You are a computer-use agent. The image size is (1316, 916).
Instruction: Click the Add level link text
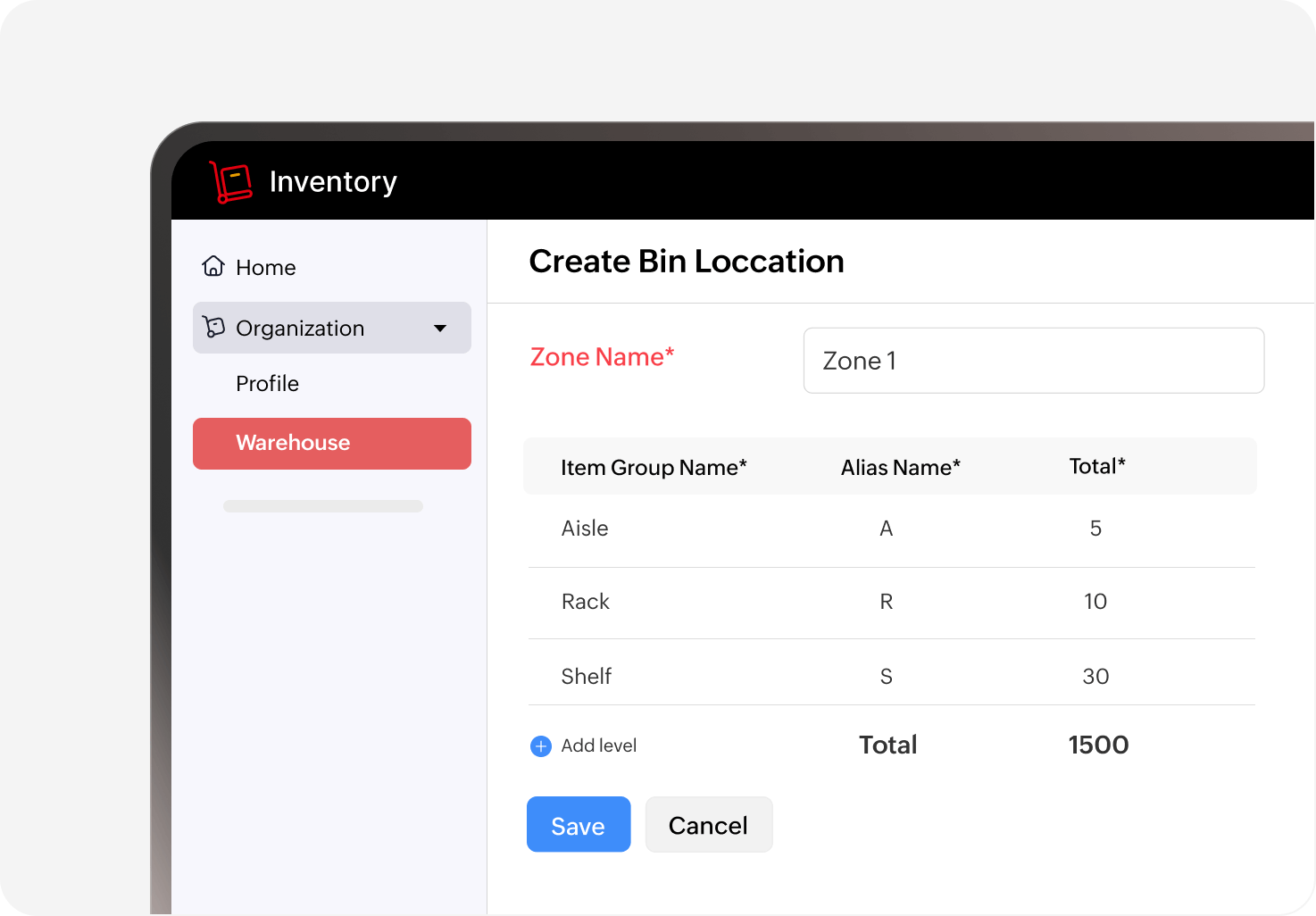point(598,746)
